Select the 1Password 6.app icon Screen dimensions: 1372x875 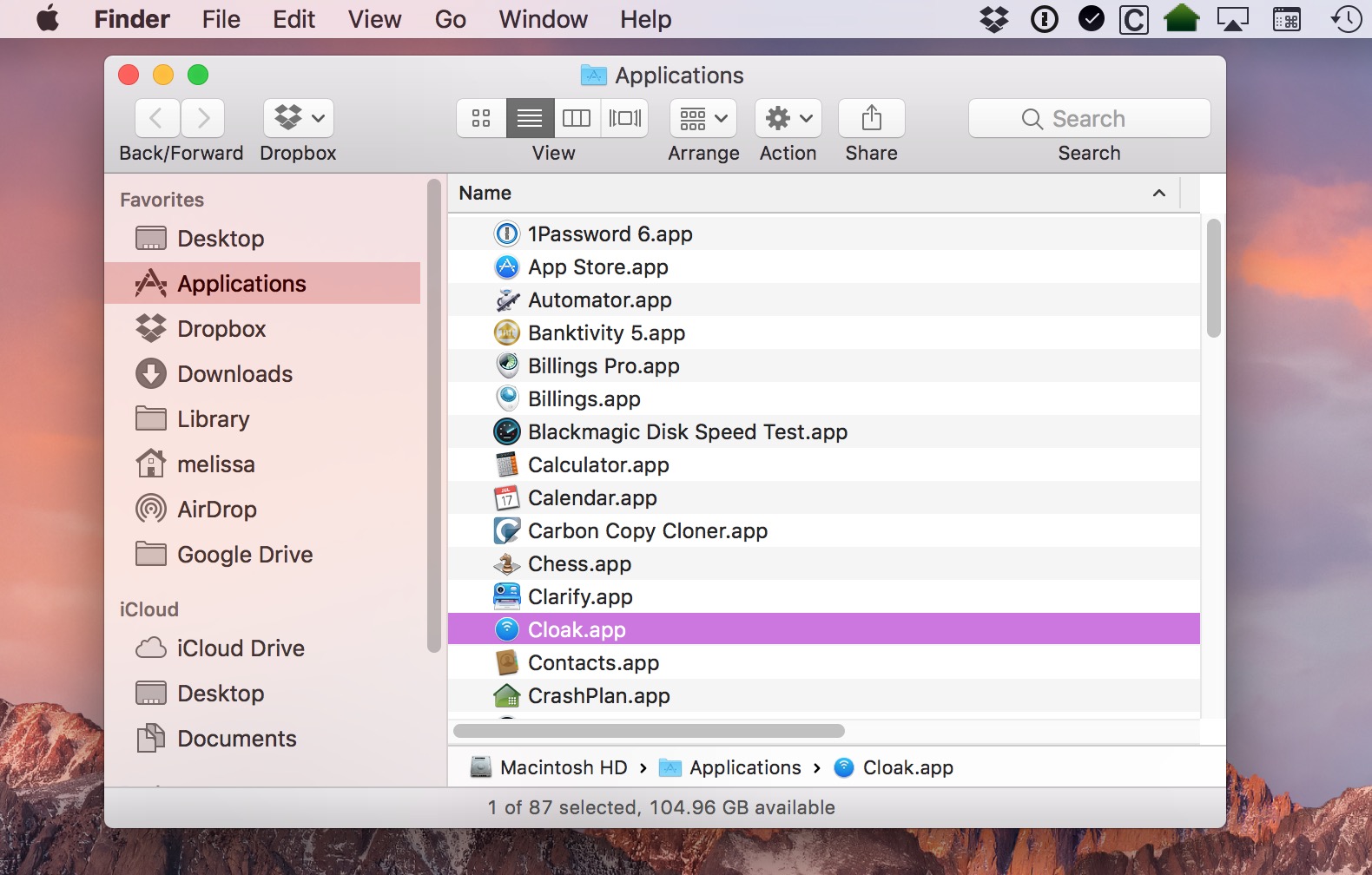(x=506, y=234)
